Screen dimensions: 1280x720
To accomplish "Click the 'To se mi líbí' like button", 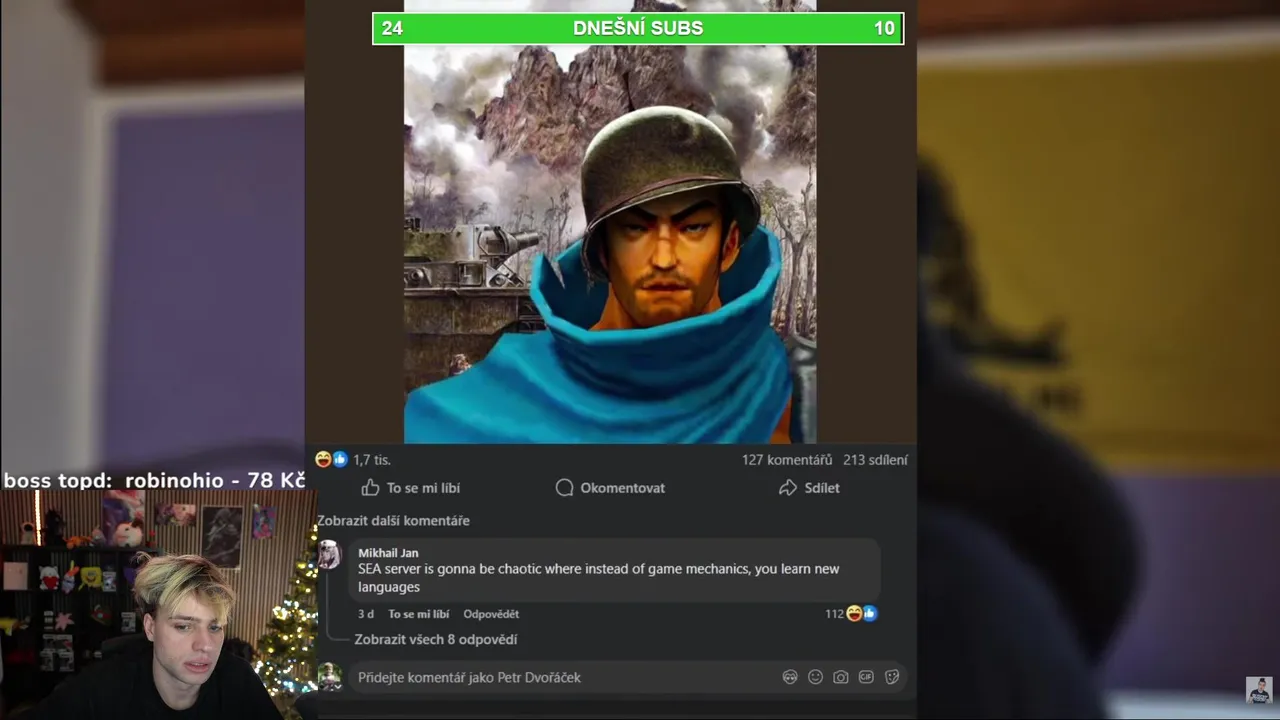I will tap(410, 488).
